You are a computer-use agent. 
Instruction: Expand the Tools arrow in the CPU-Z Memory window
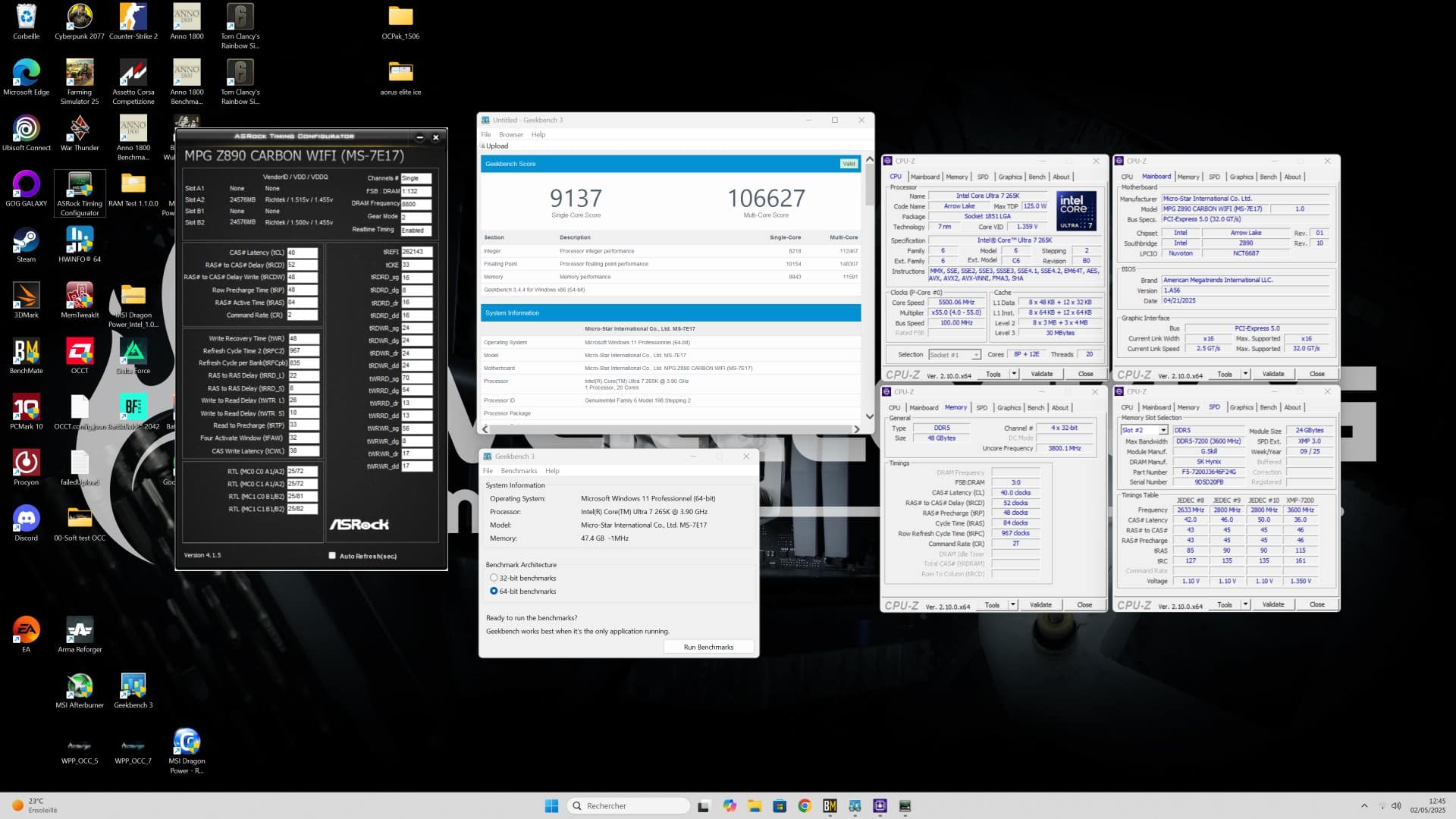click(1013, 604)
